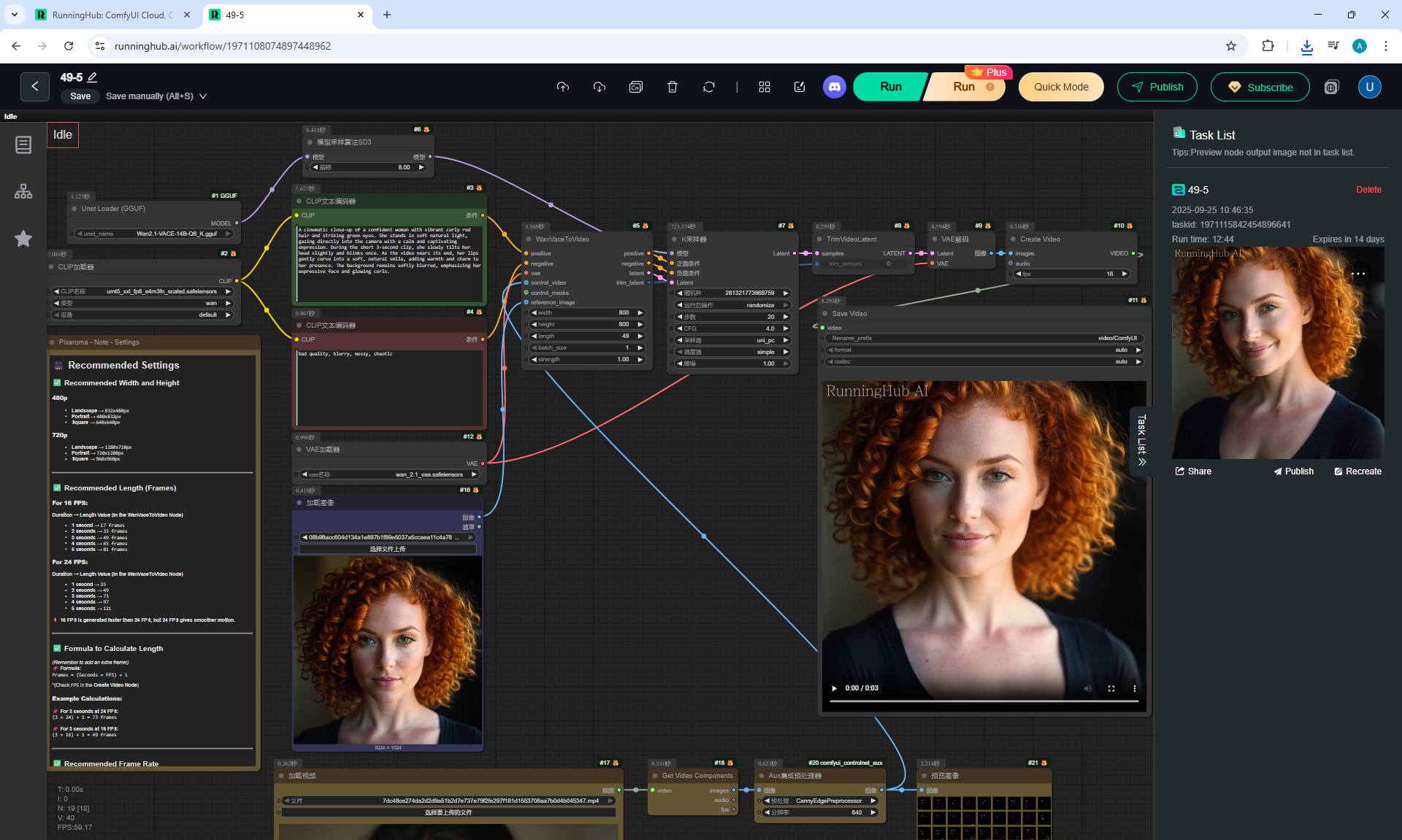The height and width of the screenshot is (840, 1402).
Task: Click the Quick Mode button
Action: [x=1060, y=87]
